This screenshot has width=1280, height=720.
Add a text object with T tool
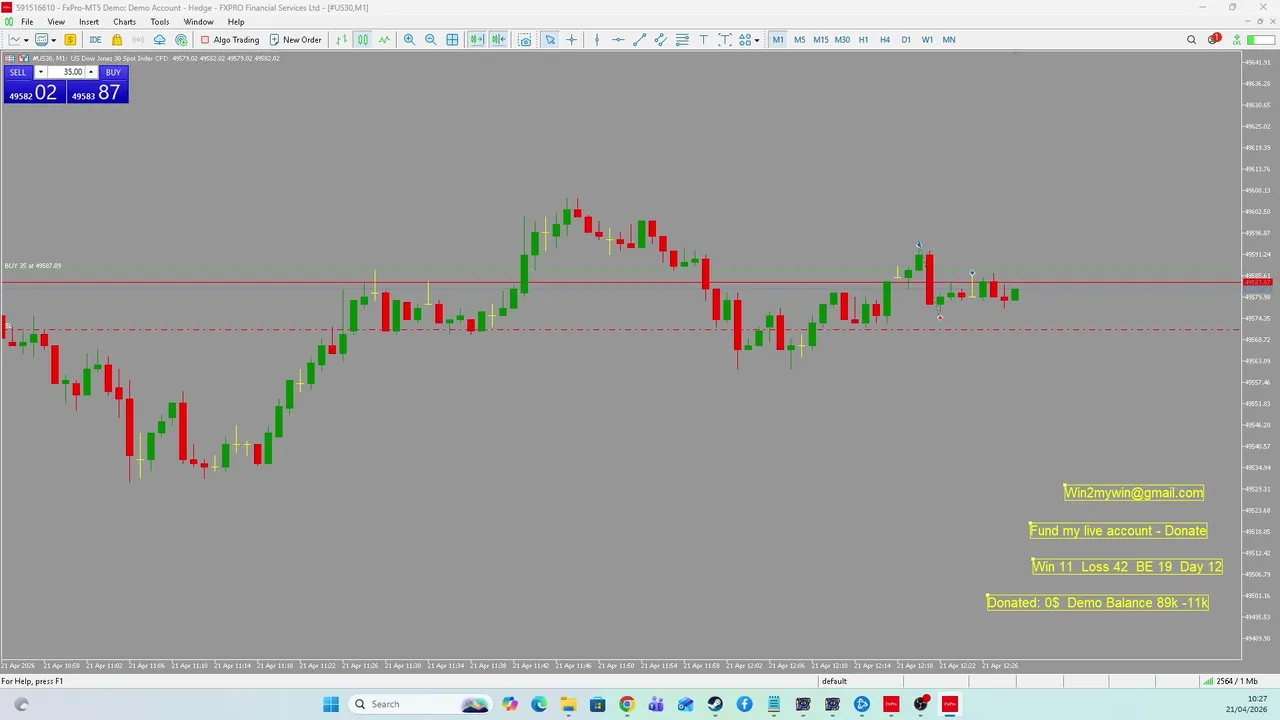point(704,40)
